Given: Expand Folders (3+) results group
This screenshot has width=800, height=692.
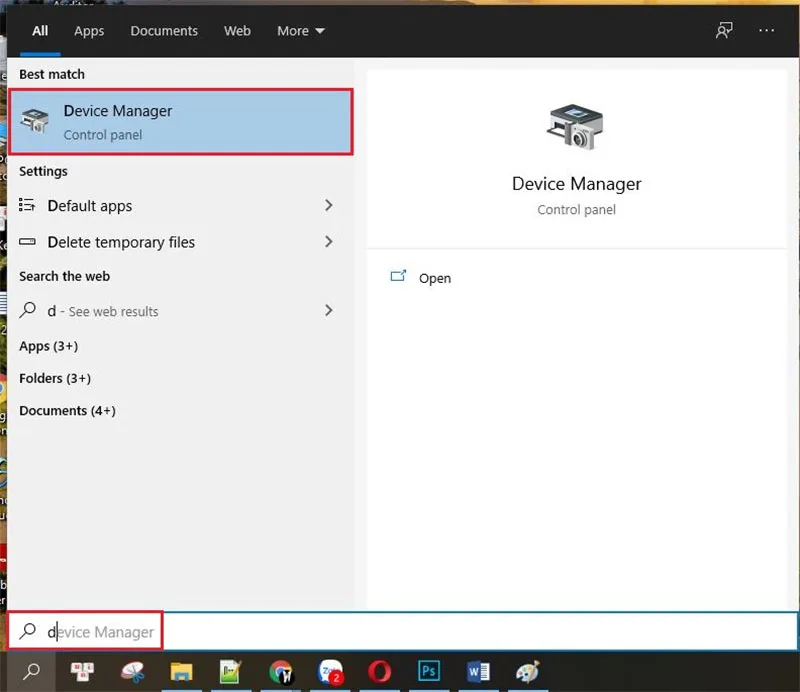Looking at the screenshot, I should coord(55,378).
